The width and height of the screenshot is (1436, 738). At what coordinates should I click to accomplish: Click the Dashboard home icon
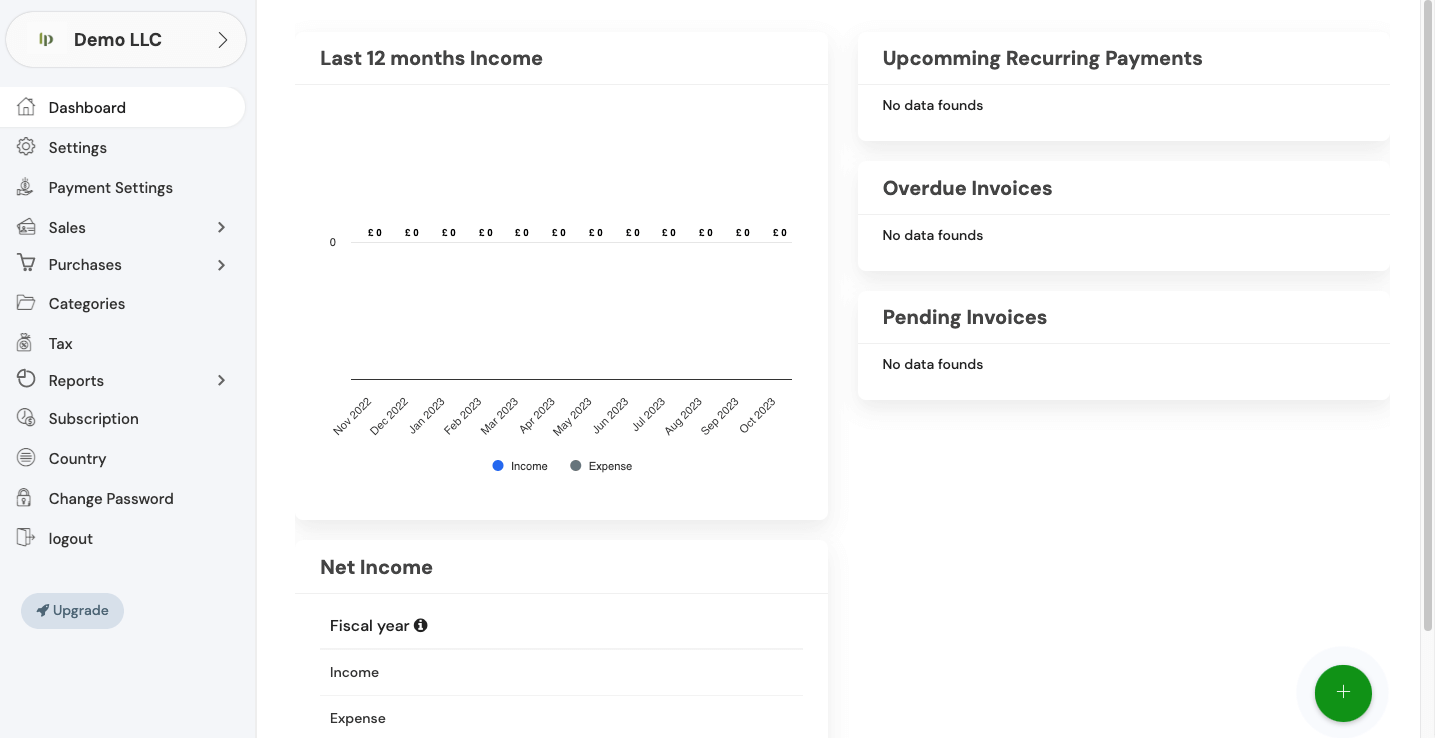27,107
